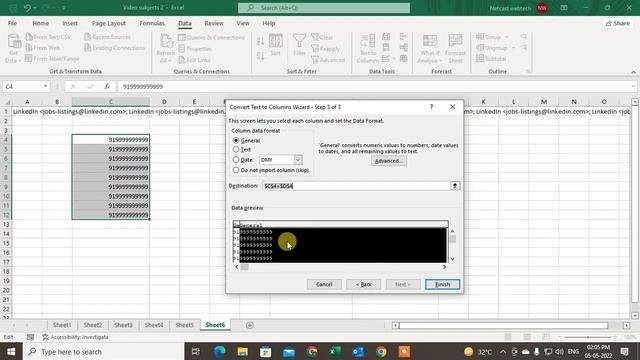Image resolution: width=640 pixels, height=360 pixels.
Task: Switch to the Sheet1 tab
Action: coord(62,325)
